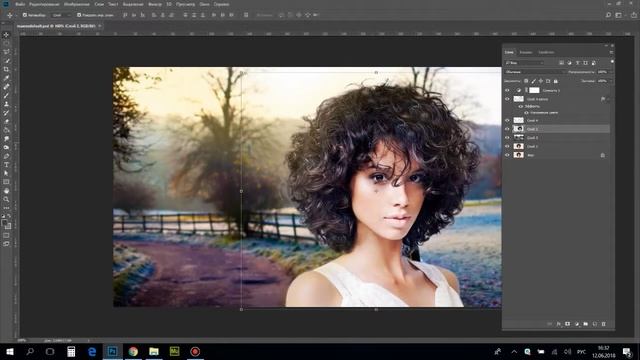This screenshot has height=360, width=640.
Task: Click Create new group folder icon
Action: (x=586, y=324)
